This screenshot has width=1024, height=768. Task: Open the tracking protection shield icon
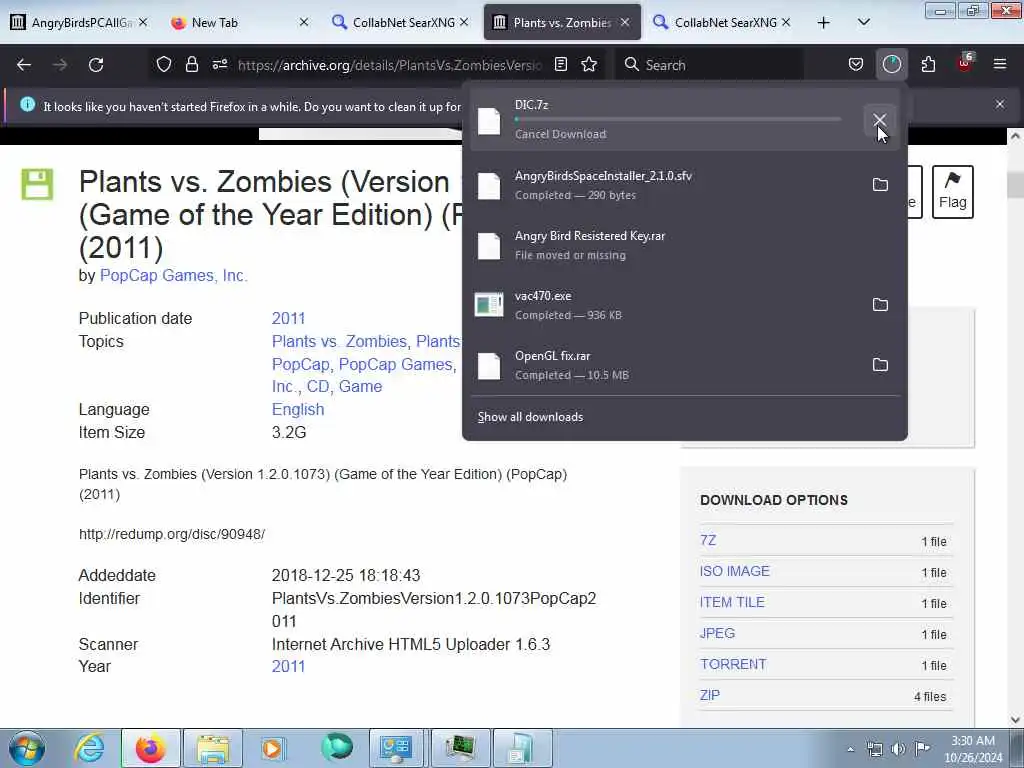click(164, 65)
